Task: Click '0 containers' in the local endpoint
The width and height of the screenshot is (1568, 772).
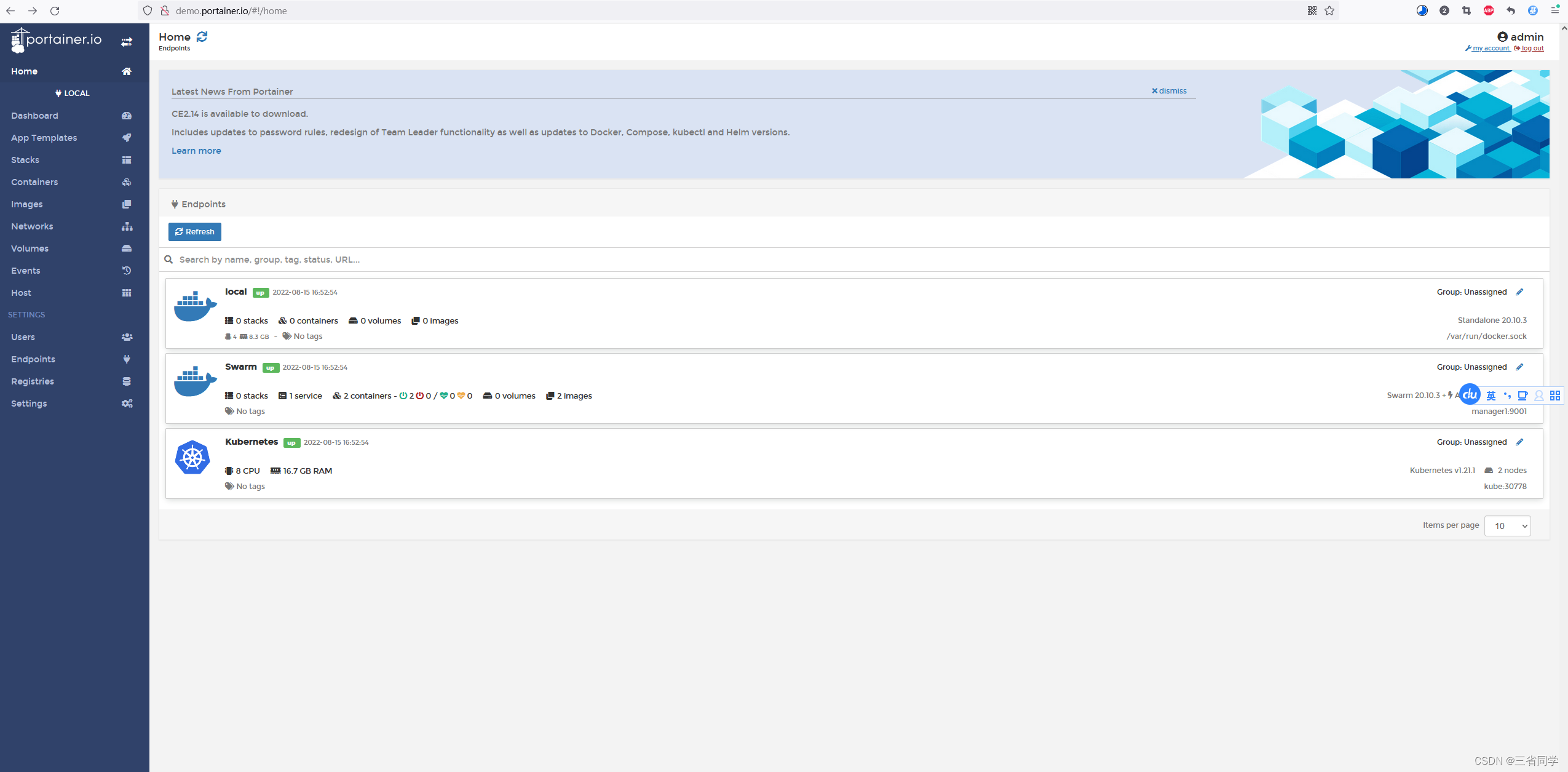Action: click(308, 321)
